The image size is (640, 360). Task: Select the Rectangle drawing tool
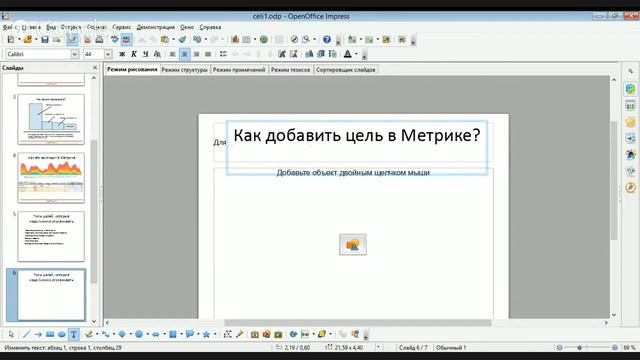click(50, 335)
